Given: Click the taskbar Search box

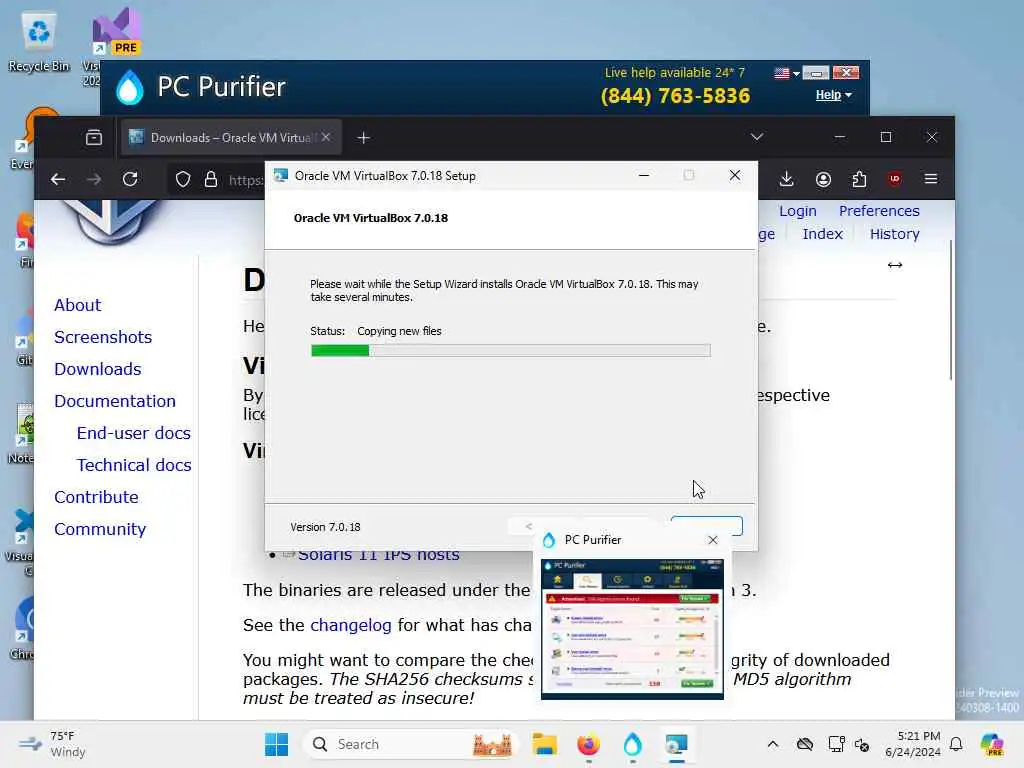Looking at the screenshot, I should tap(409, 744).
